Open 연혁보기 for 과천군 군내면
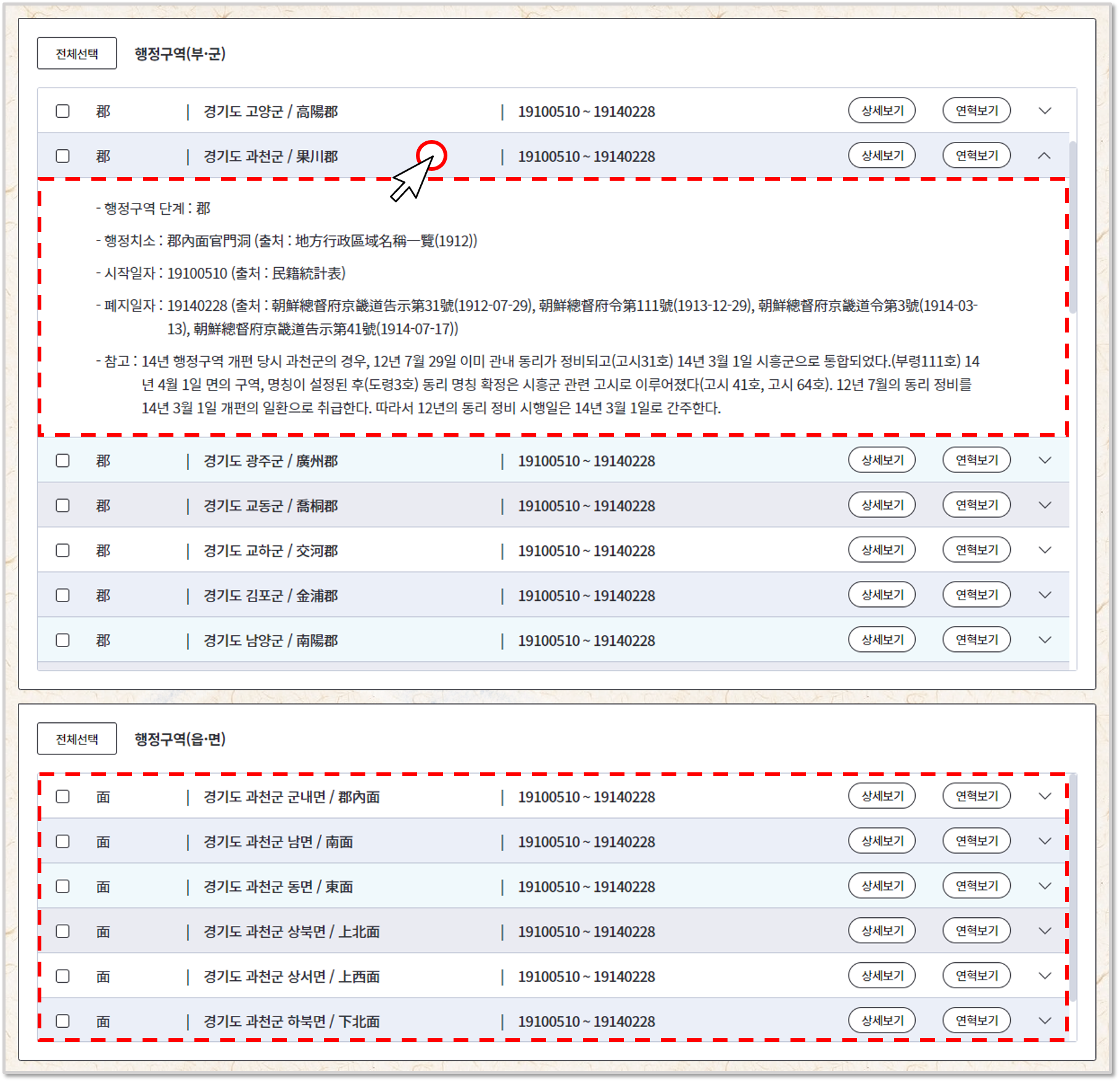The width and height of the screenshot is (1120, 1082). coord(977,796)
